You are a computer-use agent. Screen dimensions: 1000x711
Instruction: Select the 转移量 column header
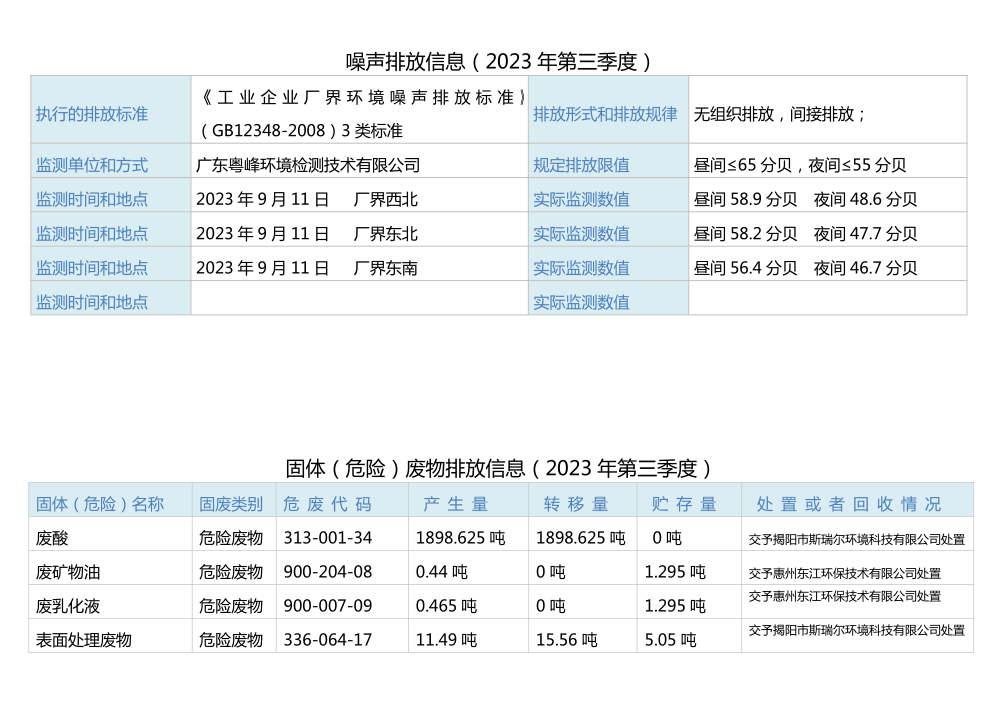(583, 500)
